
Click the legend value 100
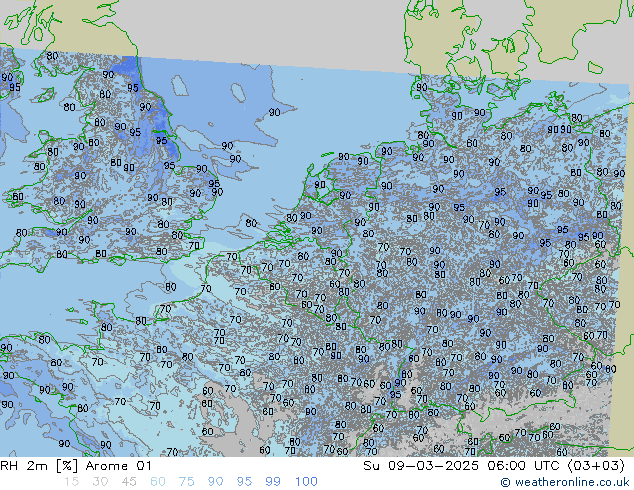pos(306,482)
